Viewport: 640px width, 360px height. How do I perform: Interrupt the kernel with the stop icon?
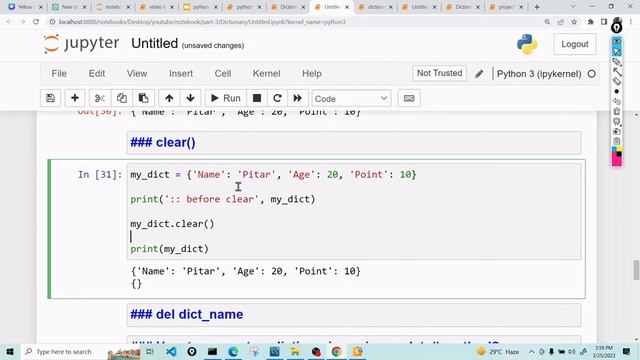point(257,98)
